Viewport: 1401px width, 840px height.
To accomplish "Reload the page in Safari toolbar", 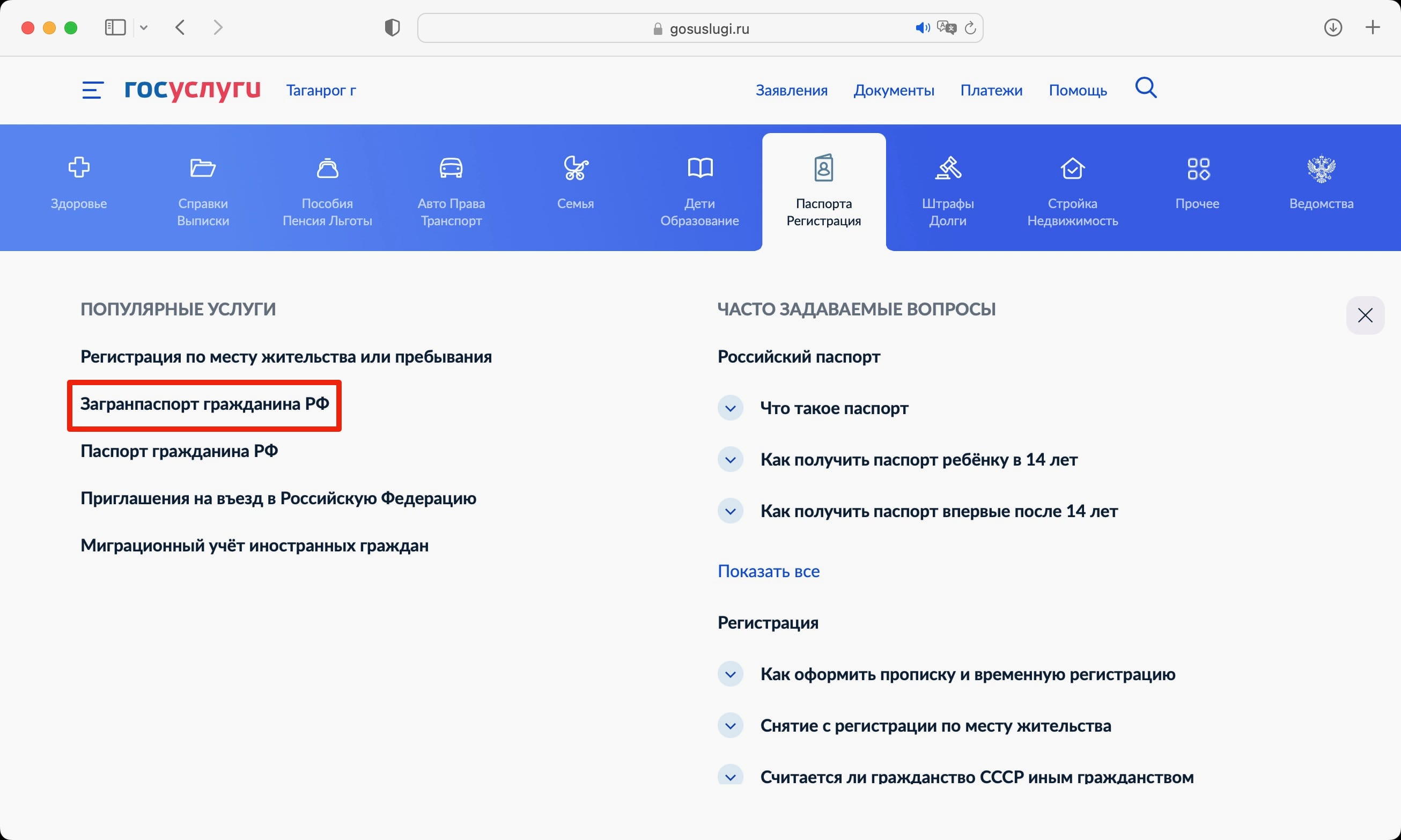I will (x=970, y=28).
